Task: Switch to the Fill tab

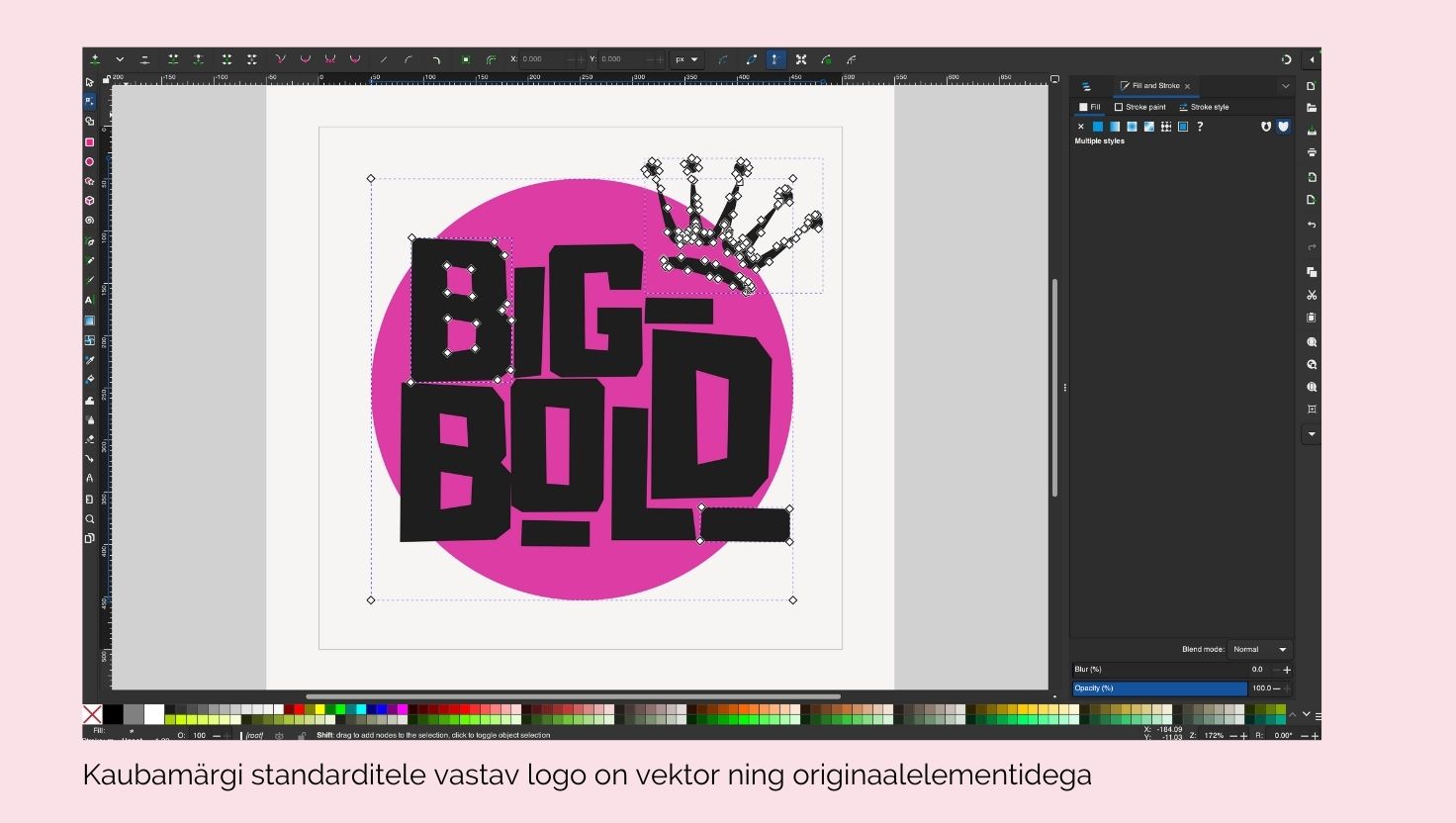Action: tap(1089, 107)
